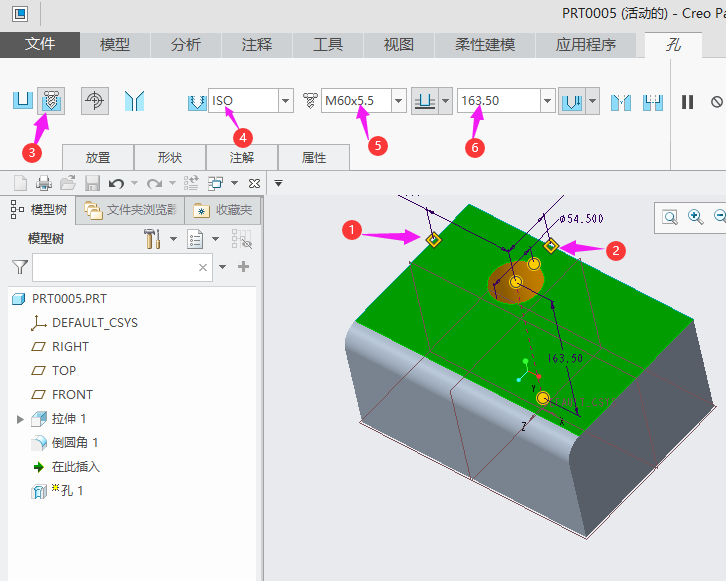The height and width of the screenshot is (581, 726).
Task: Open the quick access toolbar customize arrow
Action: click(x=278, y=183)
